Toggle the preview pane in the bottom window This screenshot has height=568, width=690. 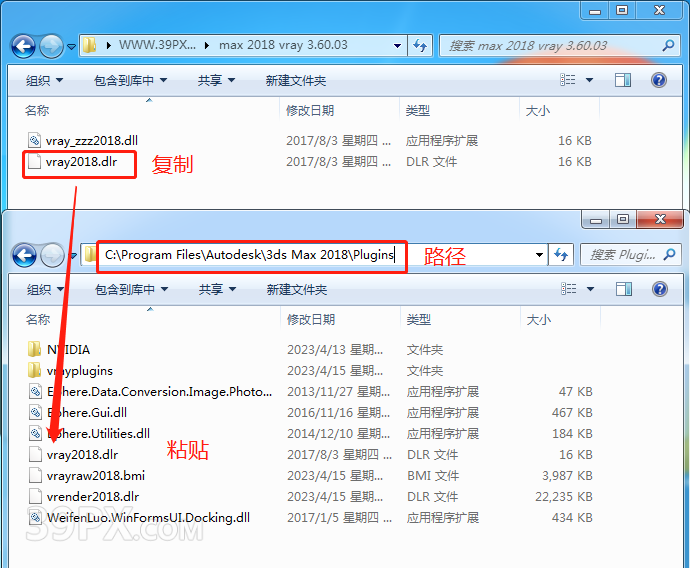624,289
